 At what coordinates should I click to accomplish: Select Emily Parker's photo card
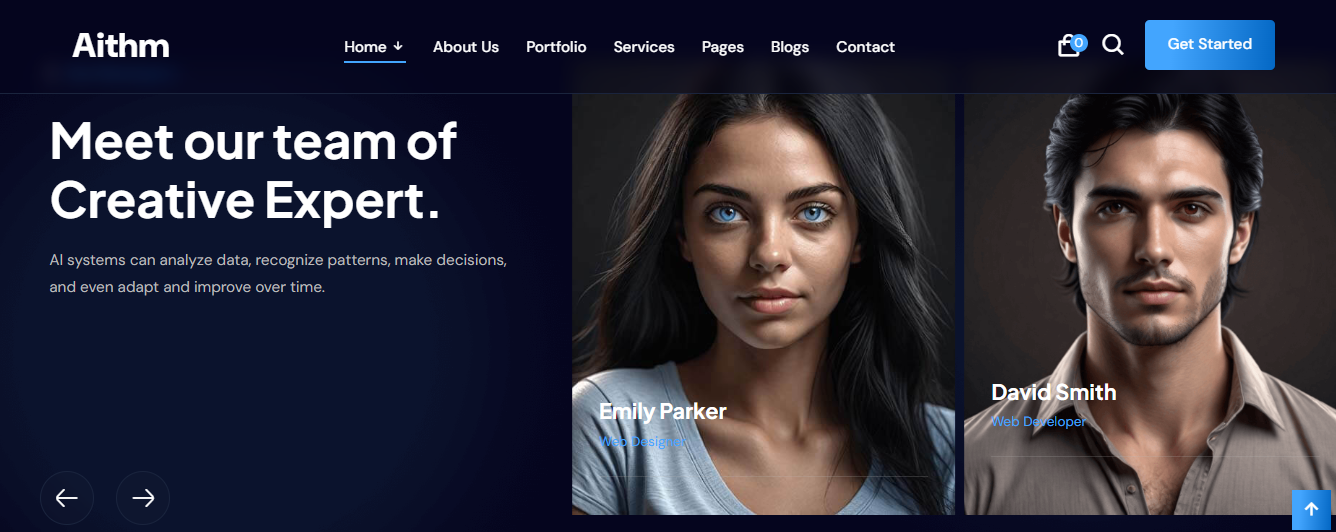[x=763, y=304]
